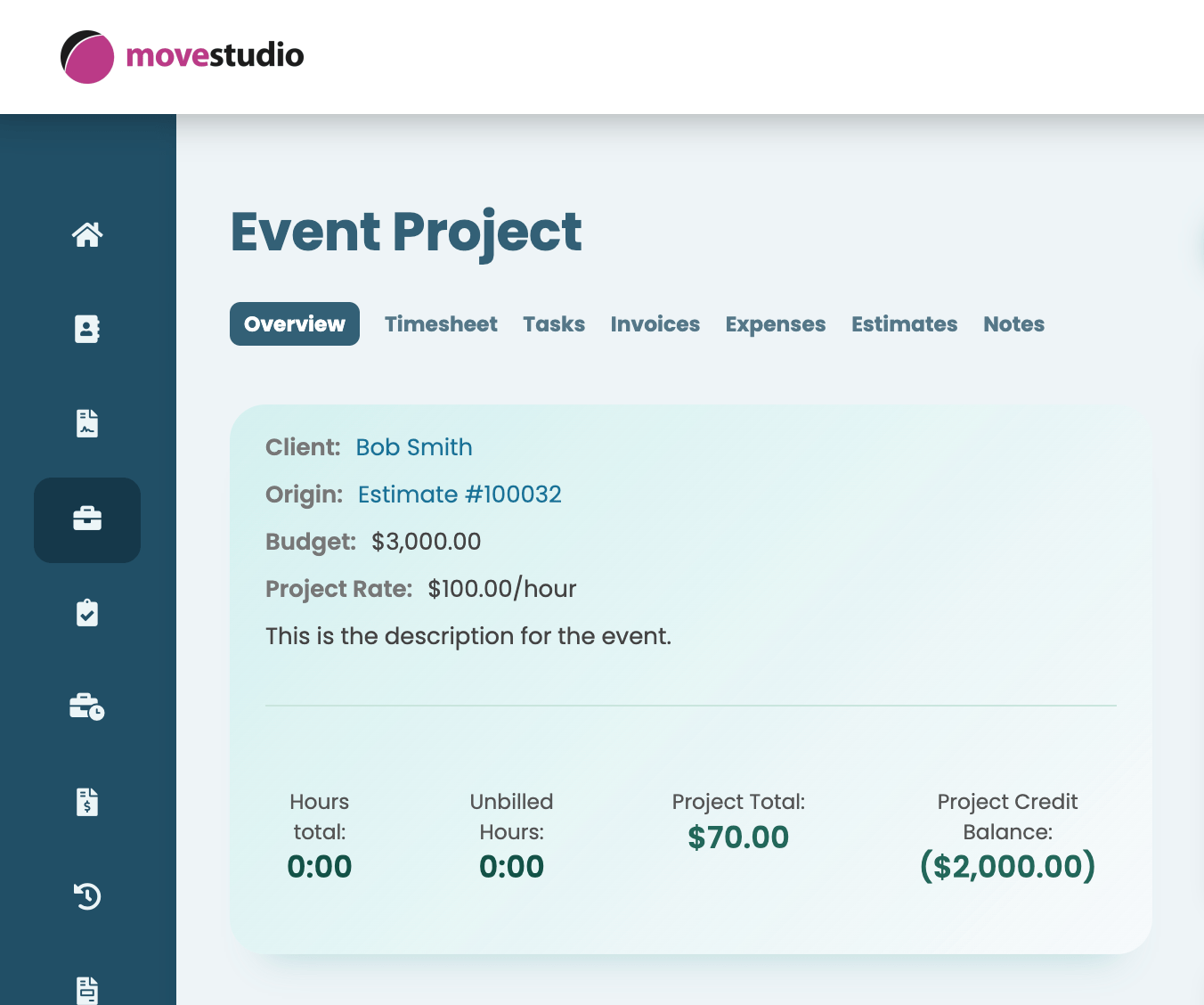Open the address book contacts icon

click(x=87, y=330)
